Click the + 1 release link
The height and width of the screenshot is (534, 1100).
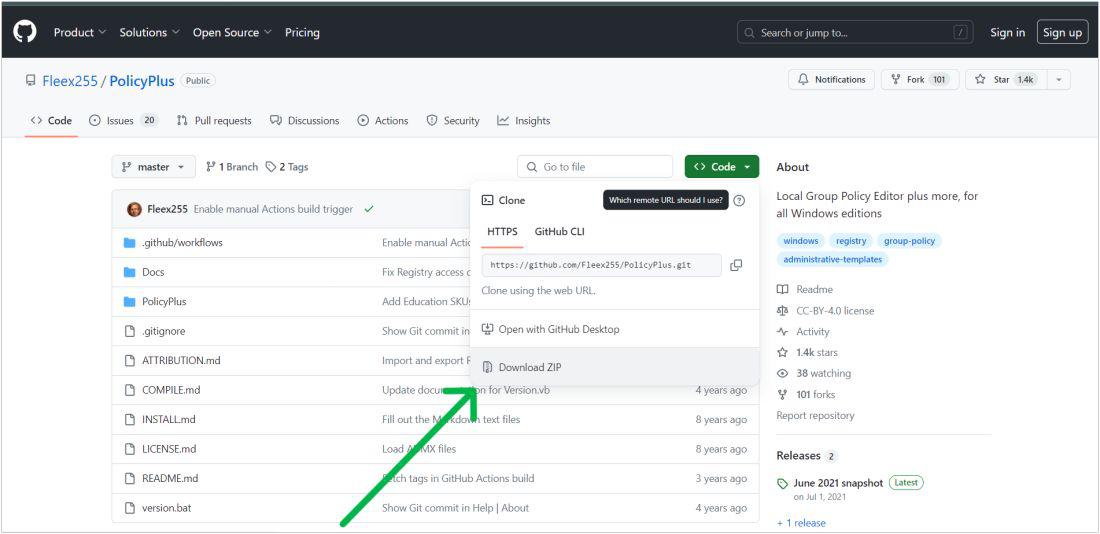801,523
